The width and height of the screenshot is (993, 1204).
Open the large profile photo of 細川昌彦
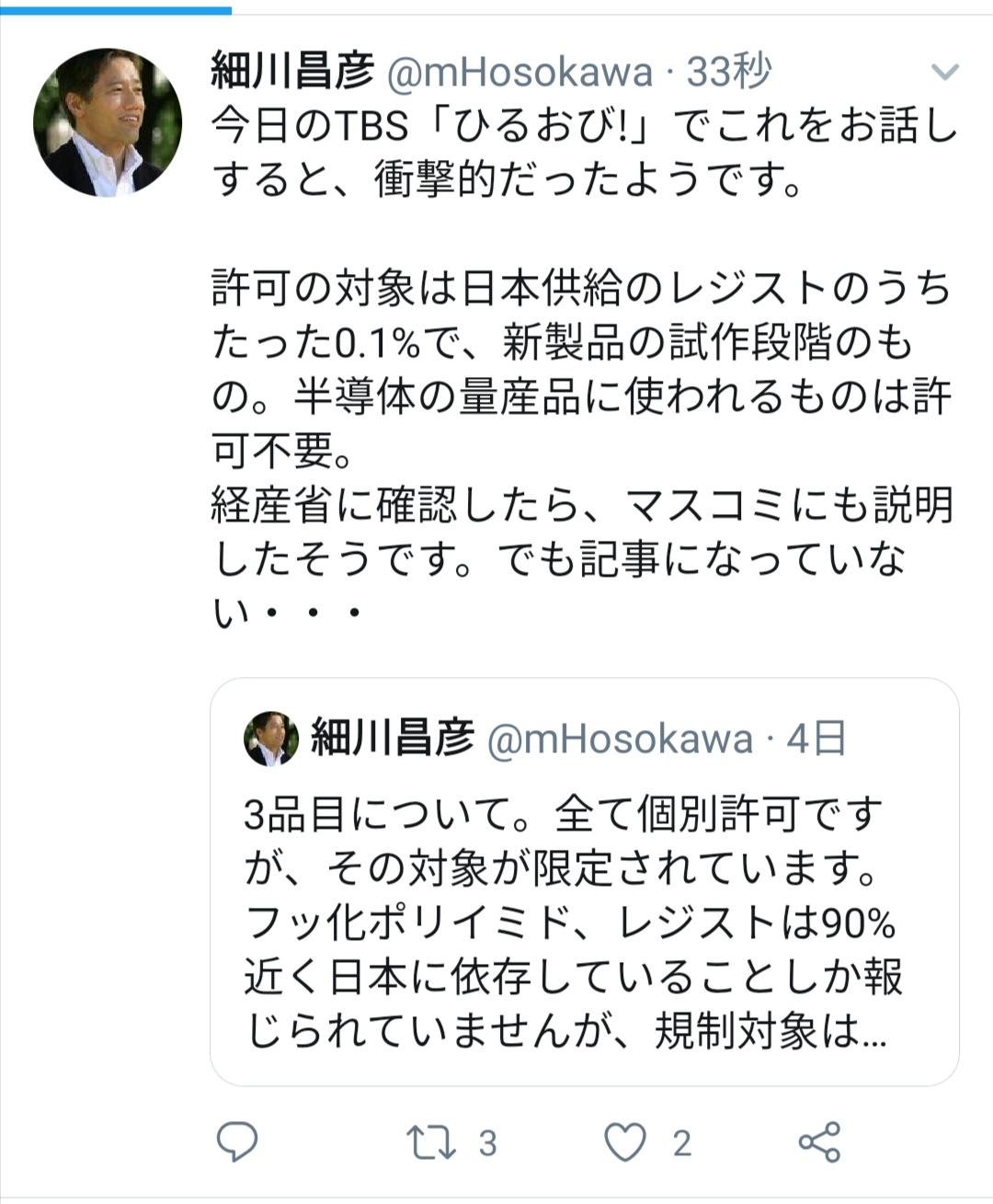click(108, 122)
